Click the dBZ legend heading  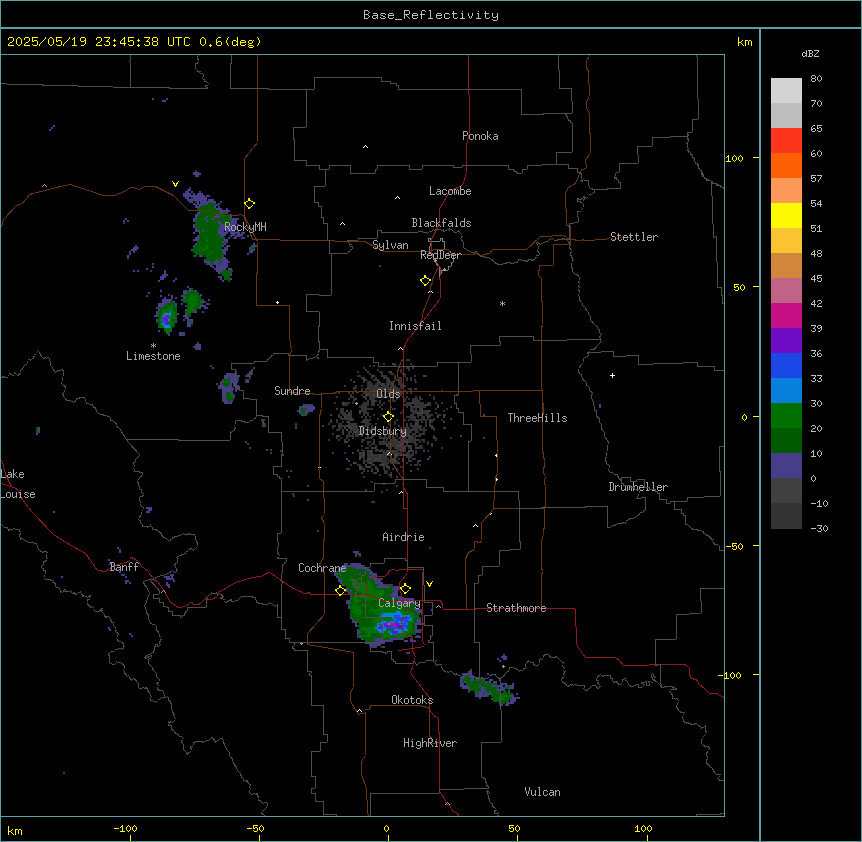tap(810, 53)
